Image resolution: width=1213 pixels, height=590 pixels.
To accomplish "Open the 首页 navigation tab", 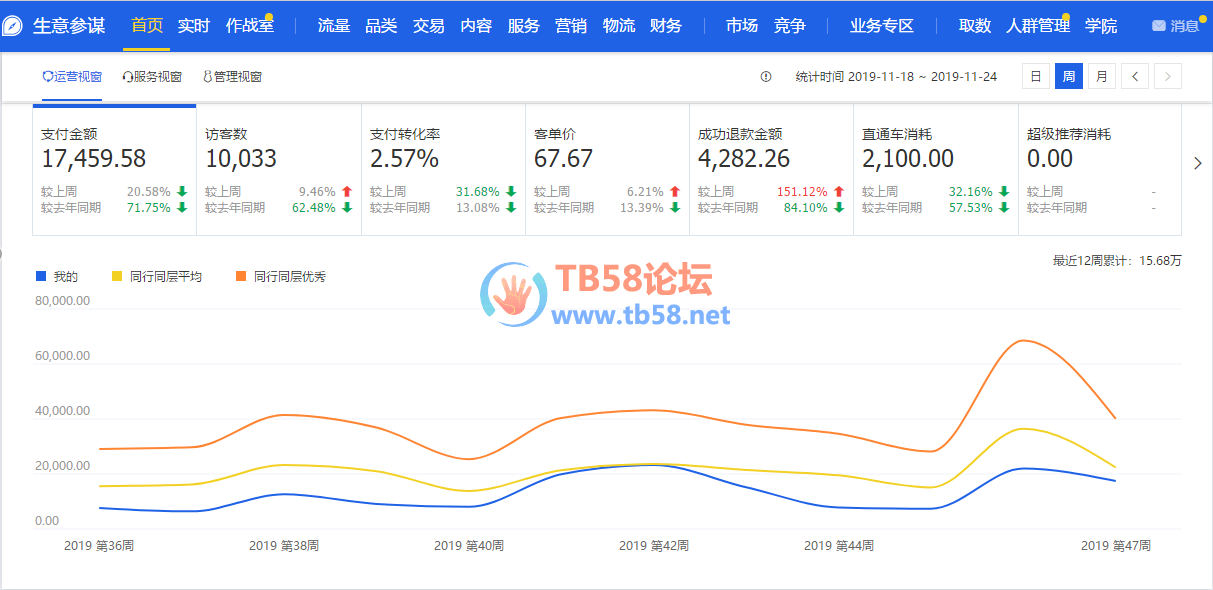I will 147,26.
